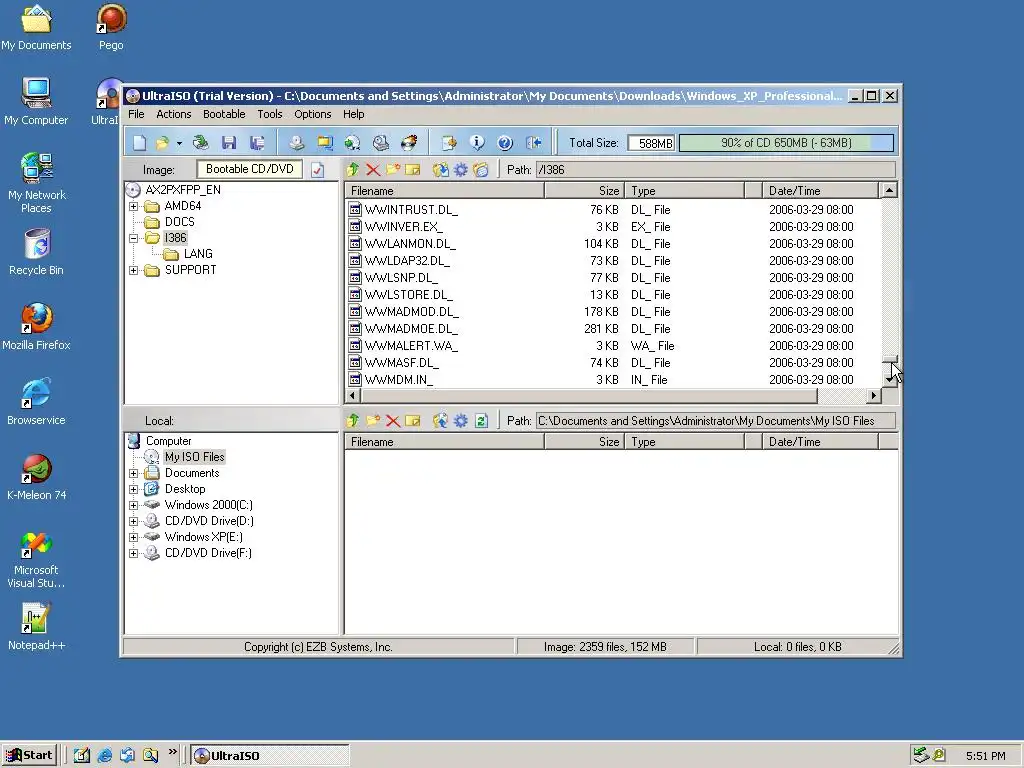Create a new folder in the local pane
This screenshot has height=768, width=1024.
click(373, 421)
